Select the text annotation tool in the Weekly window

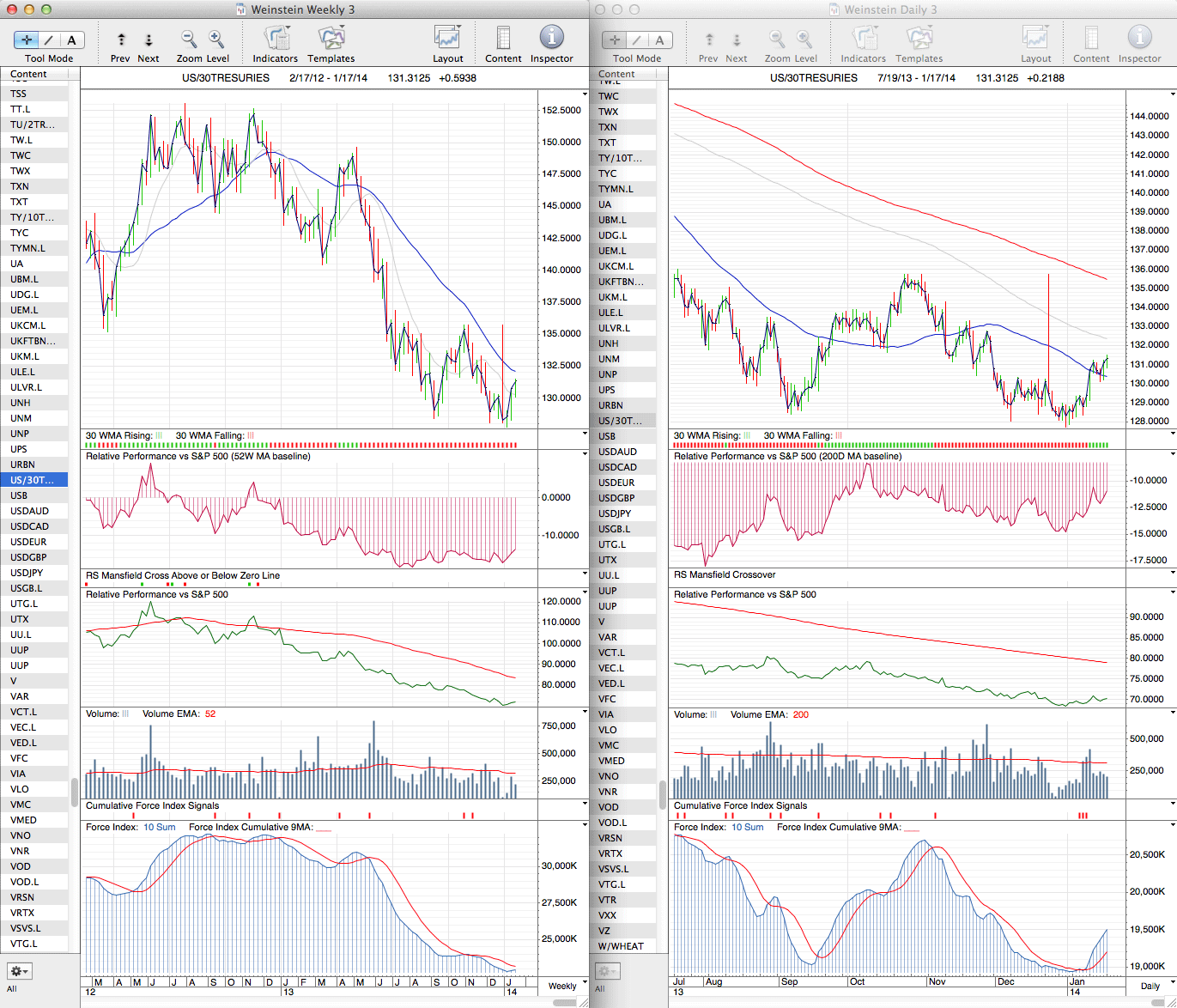[x=71, y=39]
